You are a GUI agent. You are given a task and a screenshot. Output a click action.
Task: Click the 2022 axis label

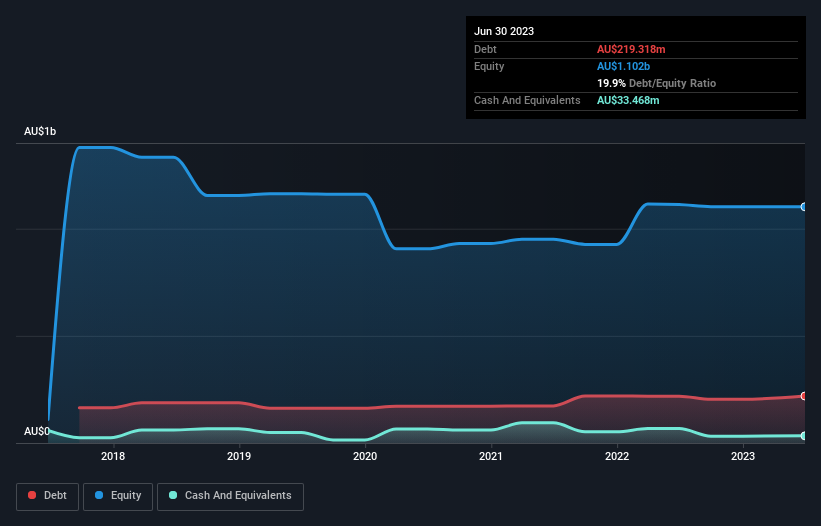click(x=617, y=456)
